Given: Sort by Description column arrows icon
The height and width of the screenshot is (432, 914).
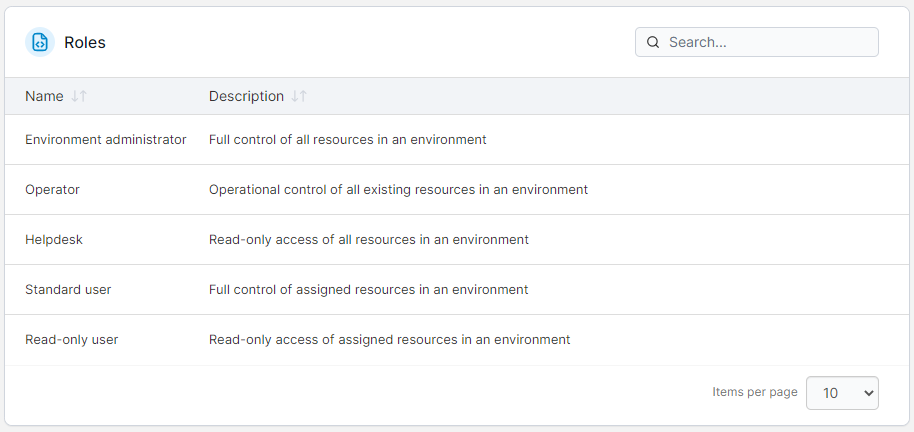Looking at the screenshot, I should click(x=299, y=96).
